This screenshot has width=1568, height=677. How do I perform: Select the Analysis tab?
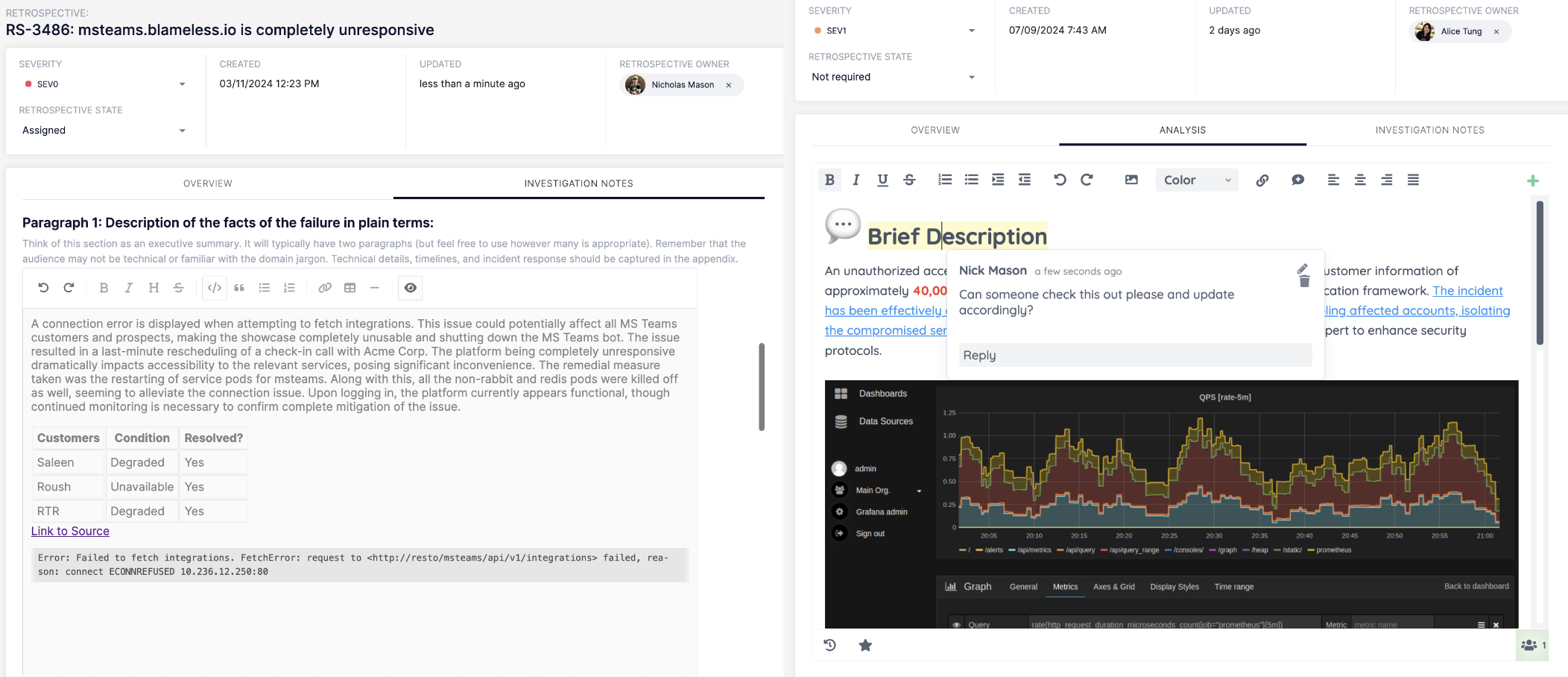[x=1183, y=130]
